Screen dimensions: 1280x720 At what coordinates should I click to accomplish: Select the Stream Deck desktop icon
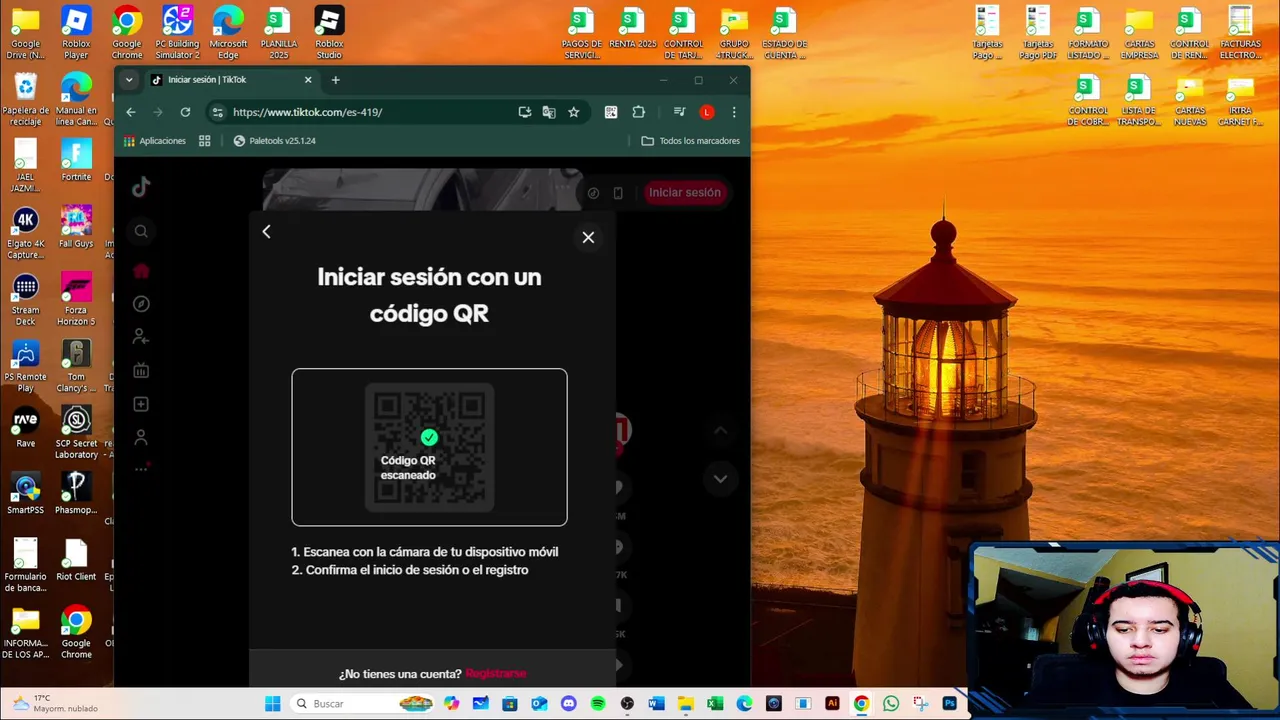pos(26,300)
